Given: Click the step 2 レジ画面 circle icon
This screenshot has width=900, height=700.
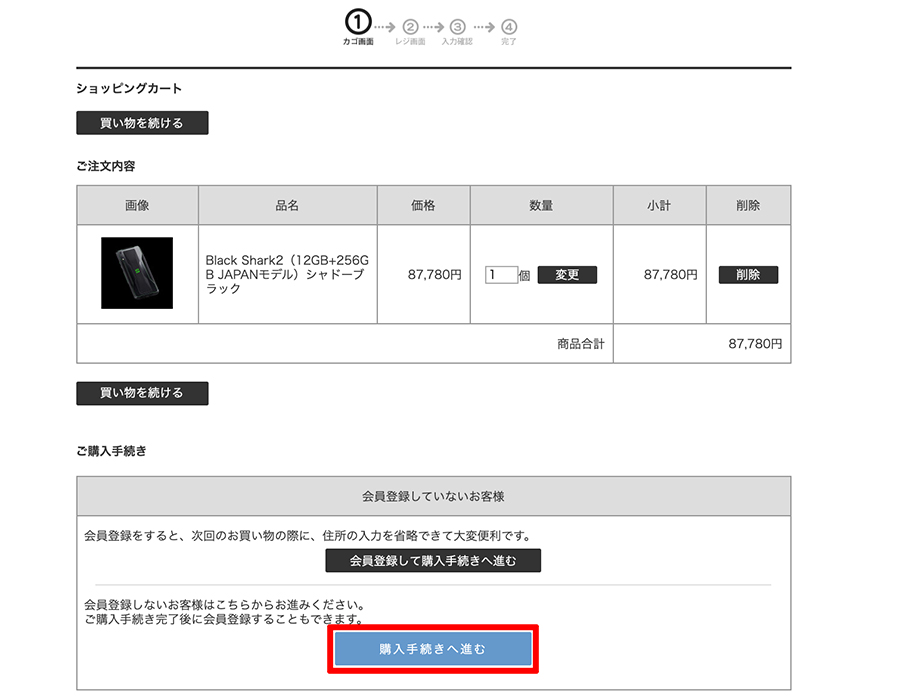Looking at the screenshot, I should pyautogui.click(x=410, y=27).
